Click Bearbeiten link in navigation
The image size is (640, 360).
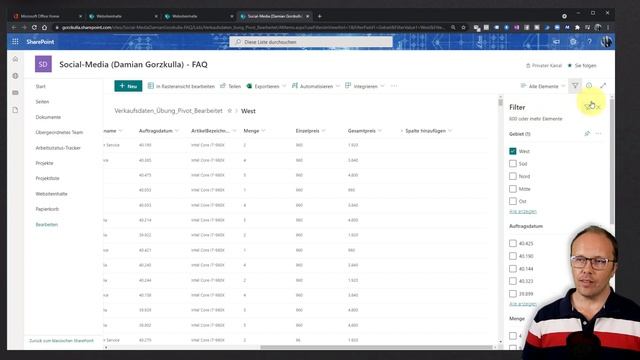pos(47,224)
